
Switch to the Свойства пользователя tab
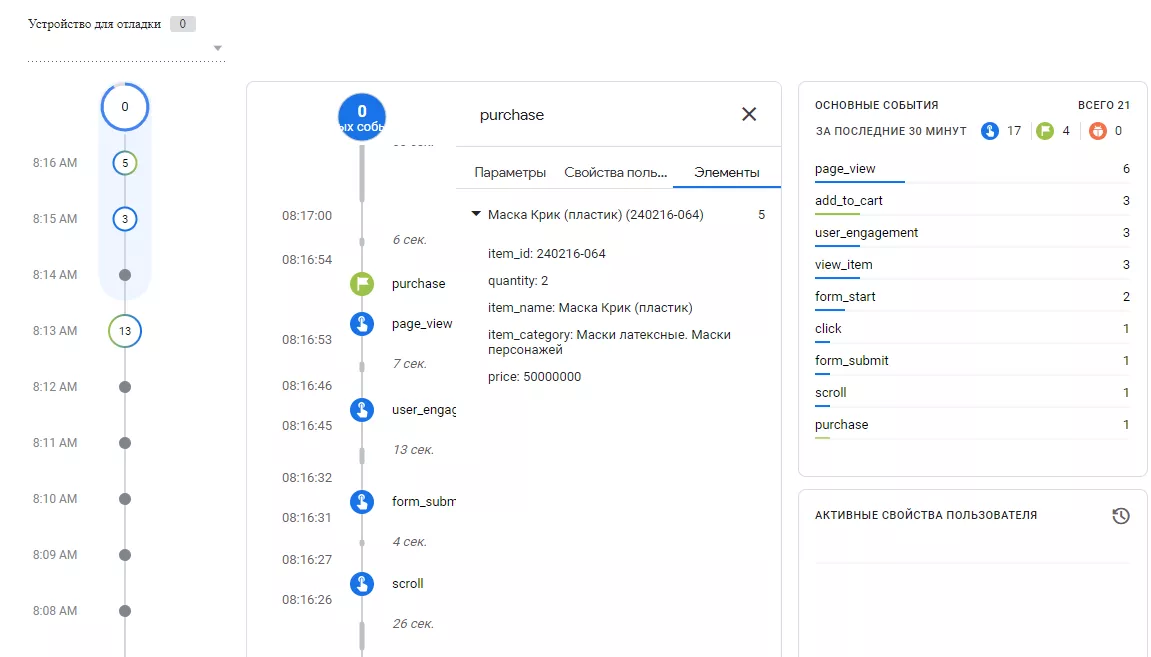pyautogui.click(x=615, y=173)
